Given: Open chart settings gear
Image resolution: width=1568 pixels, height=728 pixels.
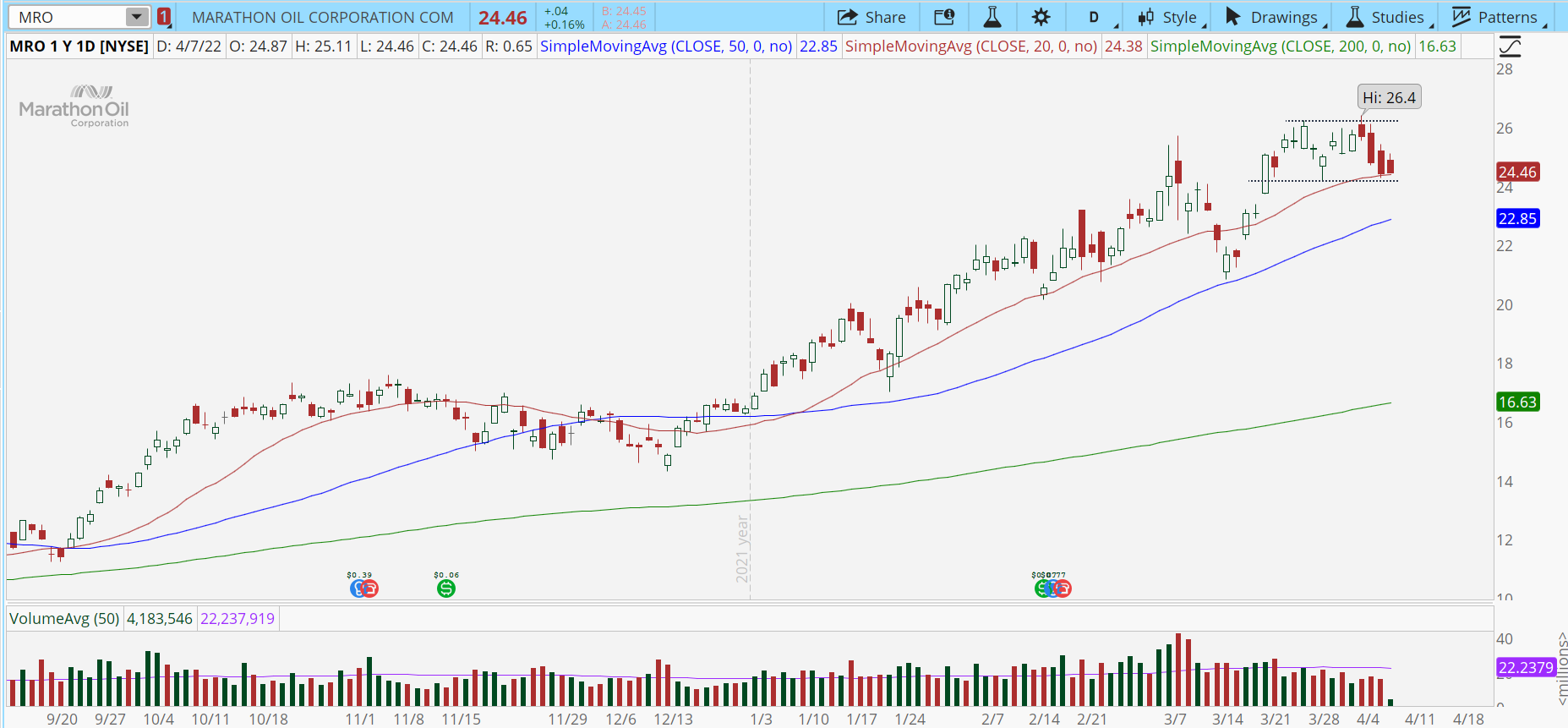Looking at the screenshot, I should click(1041, 17).
